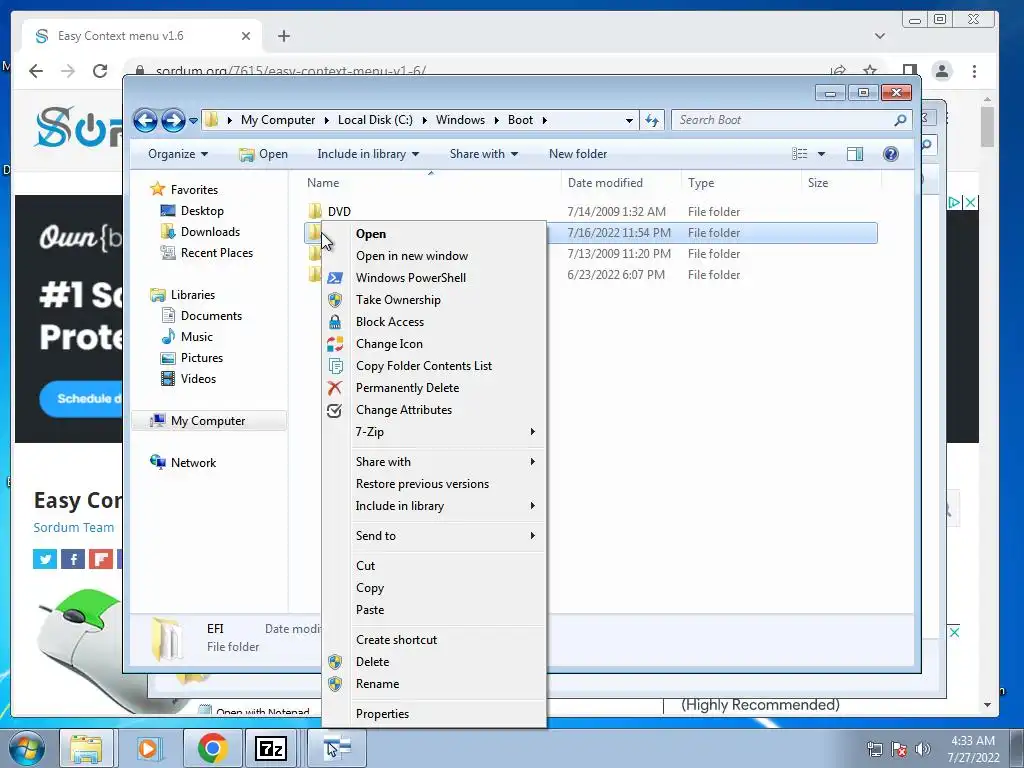Click the shield icon beside Delete
This screenshot has width=1024, height=768.
tap(334, 662)
